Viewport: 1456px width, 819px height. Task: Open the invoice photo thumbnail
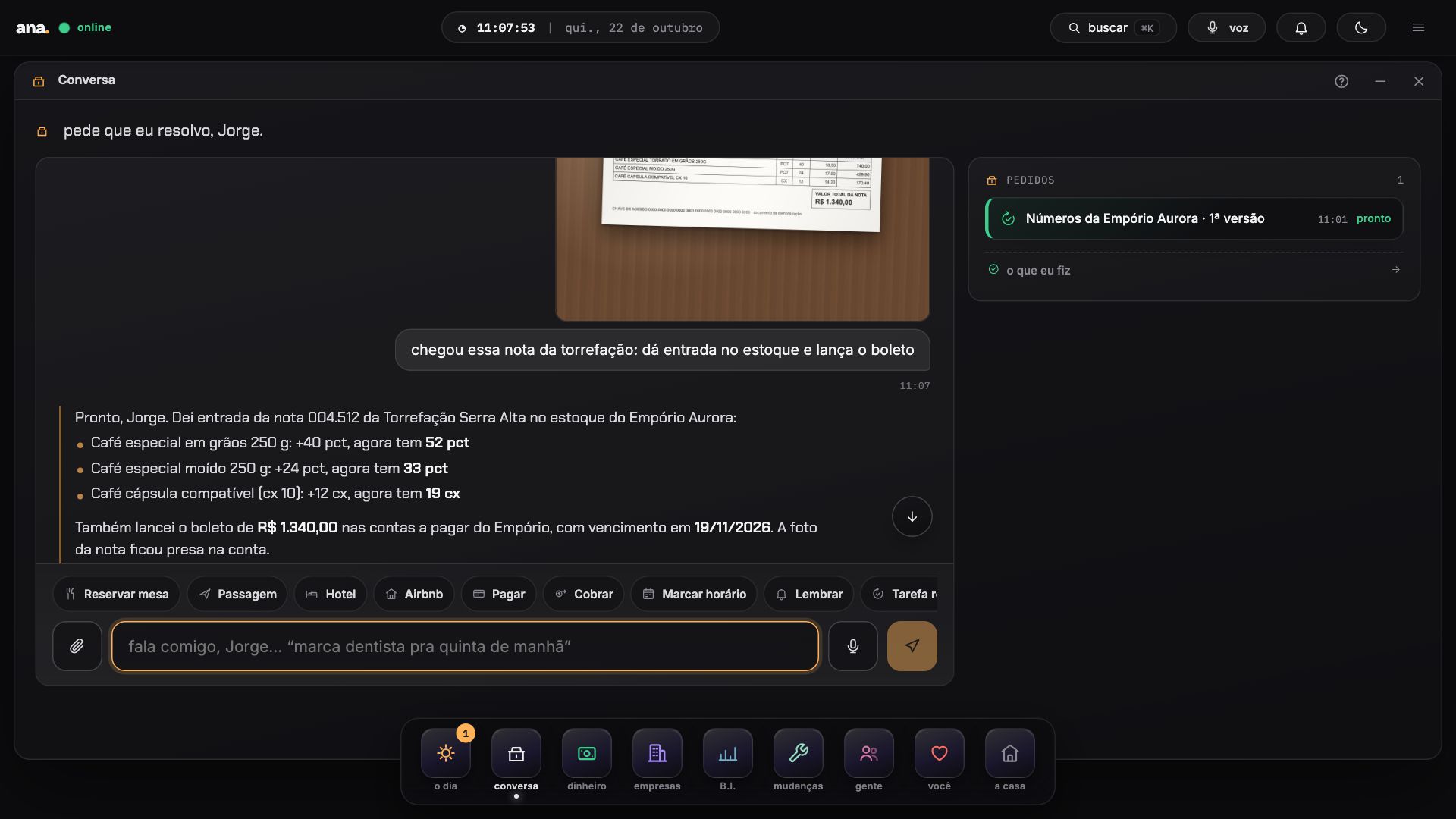coord(742,239)
